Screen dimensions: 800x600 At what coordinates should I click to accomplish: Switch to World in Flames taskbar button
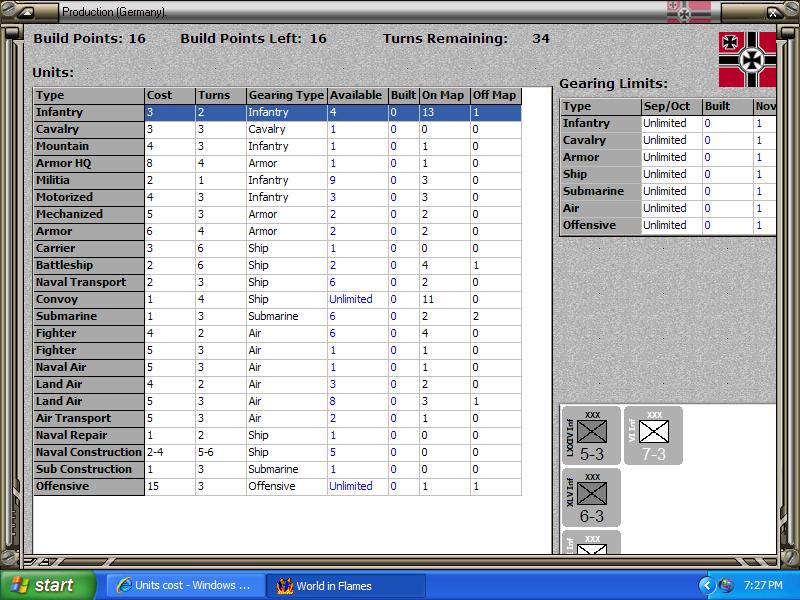pyautogui.click(x=346, y=586)
